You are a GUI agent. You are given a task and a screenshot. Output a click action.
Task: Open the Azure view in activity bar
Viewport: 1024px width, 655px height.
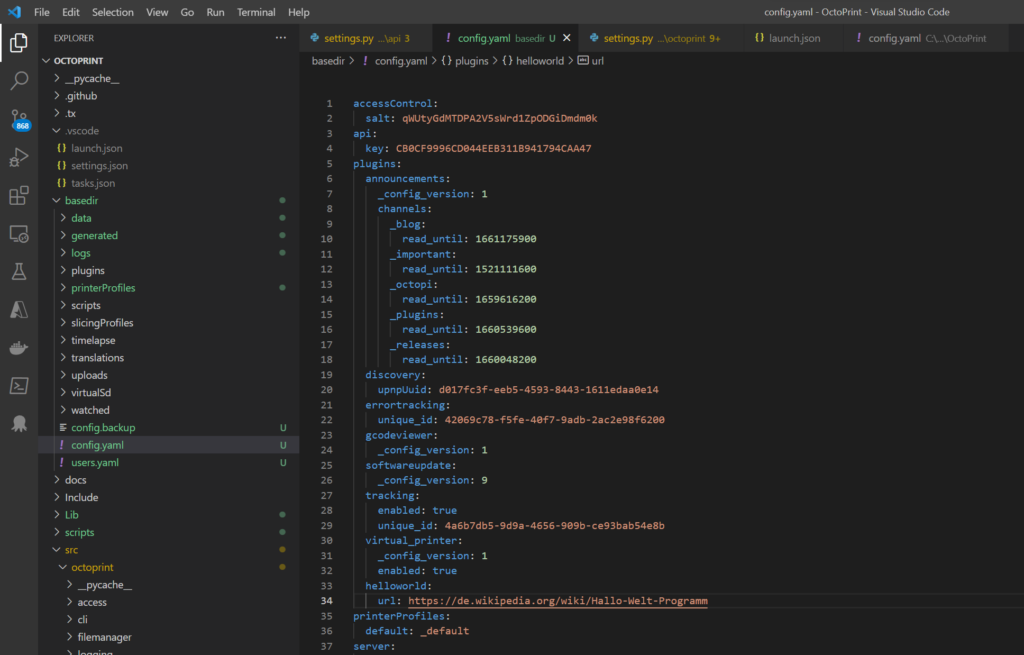click(x=19, y=310)
